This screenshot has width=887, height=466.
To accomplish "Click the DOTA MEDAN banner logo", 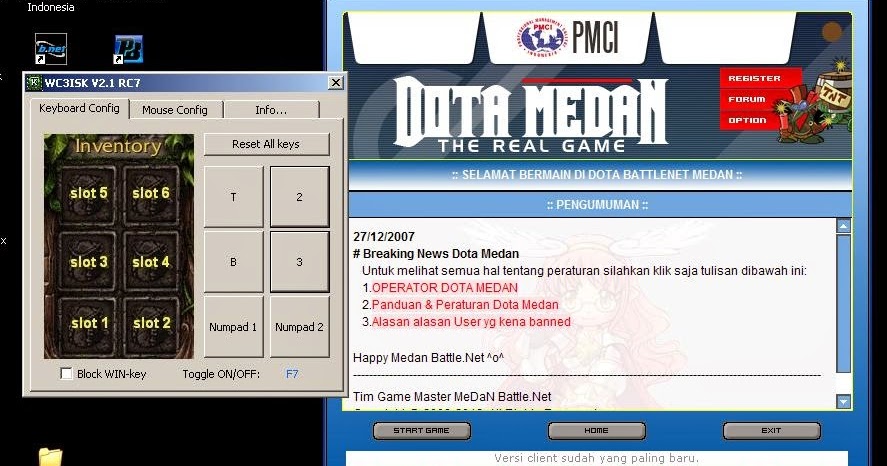I will point(531,115).
